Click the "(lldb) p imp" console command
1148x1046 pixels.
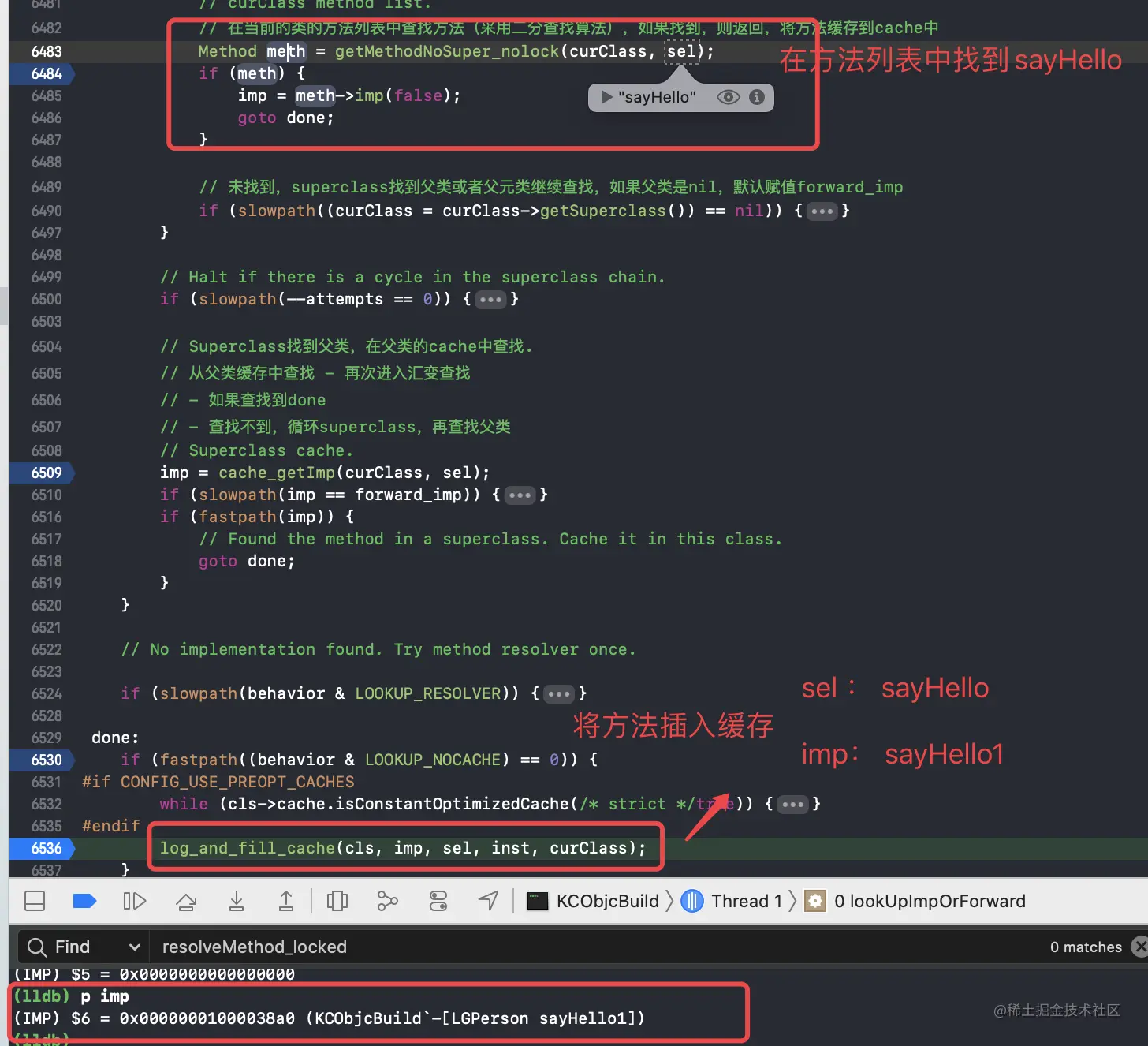(72, 996)
